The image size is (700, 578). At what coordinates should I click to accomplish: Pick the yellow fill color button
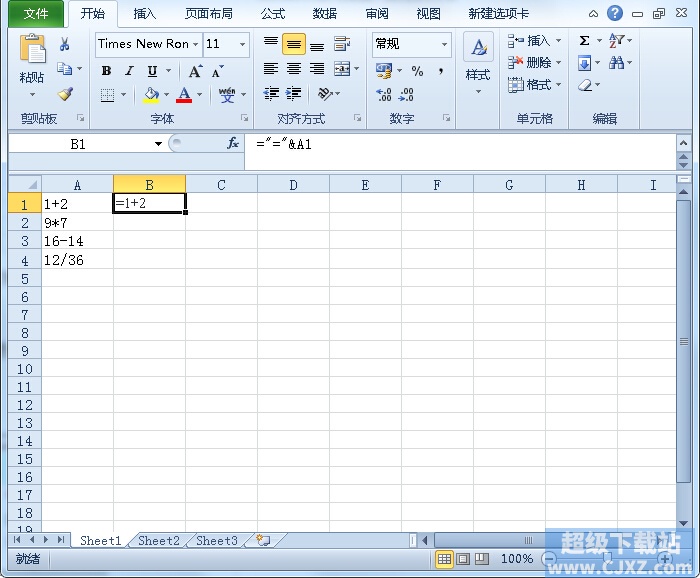tap(151, 95)
